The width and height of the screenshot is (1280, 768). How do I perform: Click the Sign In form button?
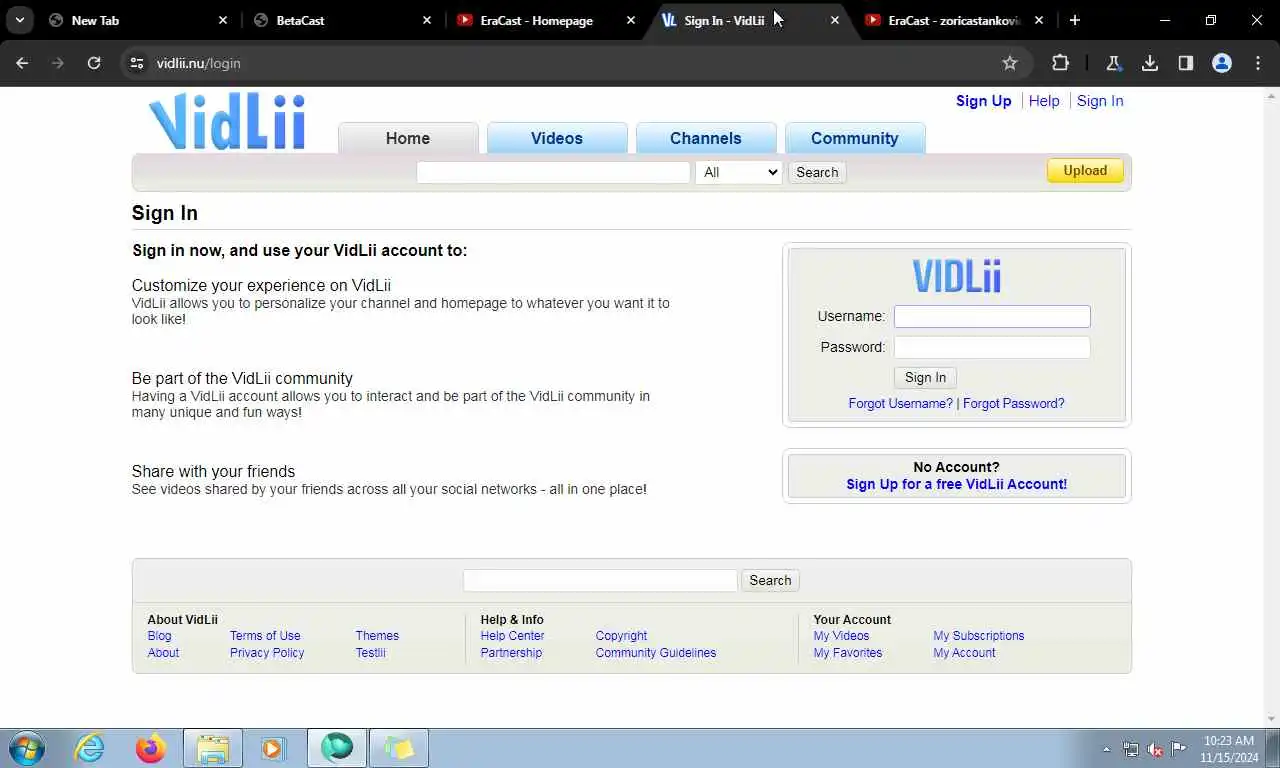925,377
